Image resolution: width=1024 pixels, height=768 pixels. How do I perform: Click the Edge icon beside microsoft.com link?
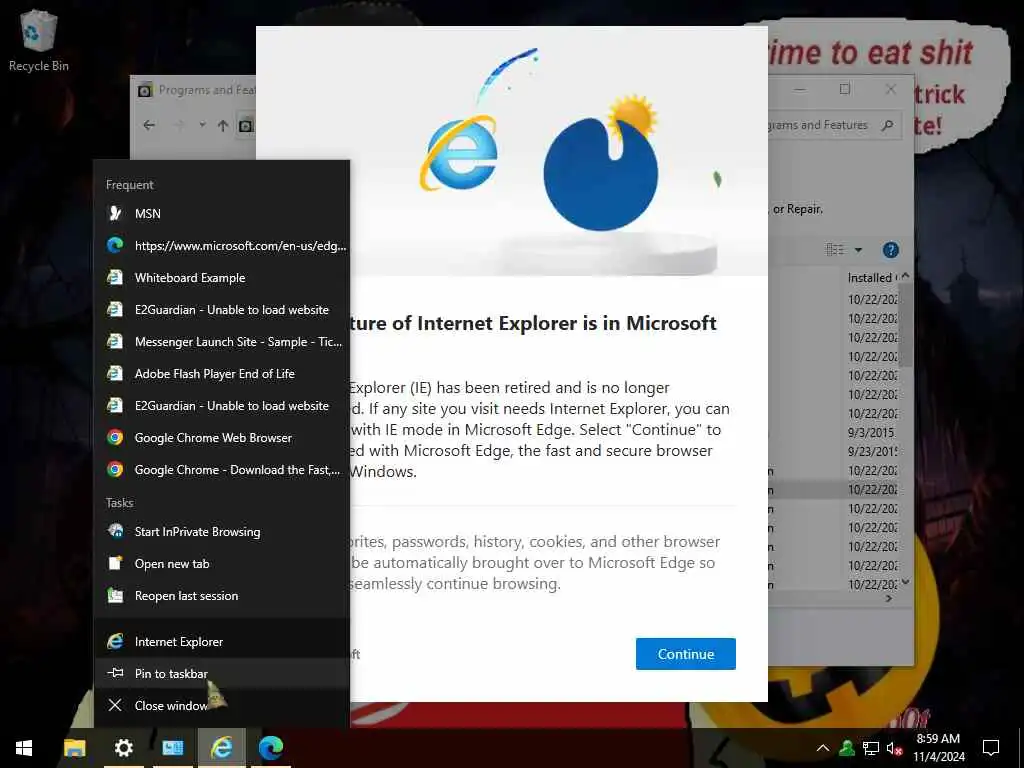click(x=115, y=245)
